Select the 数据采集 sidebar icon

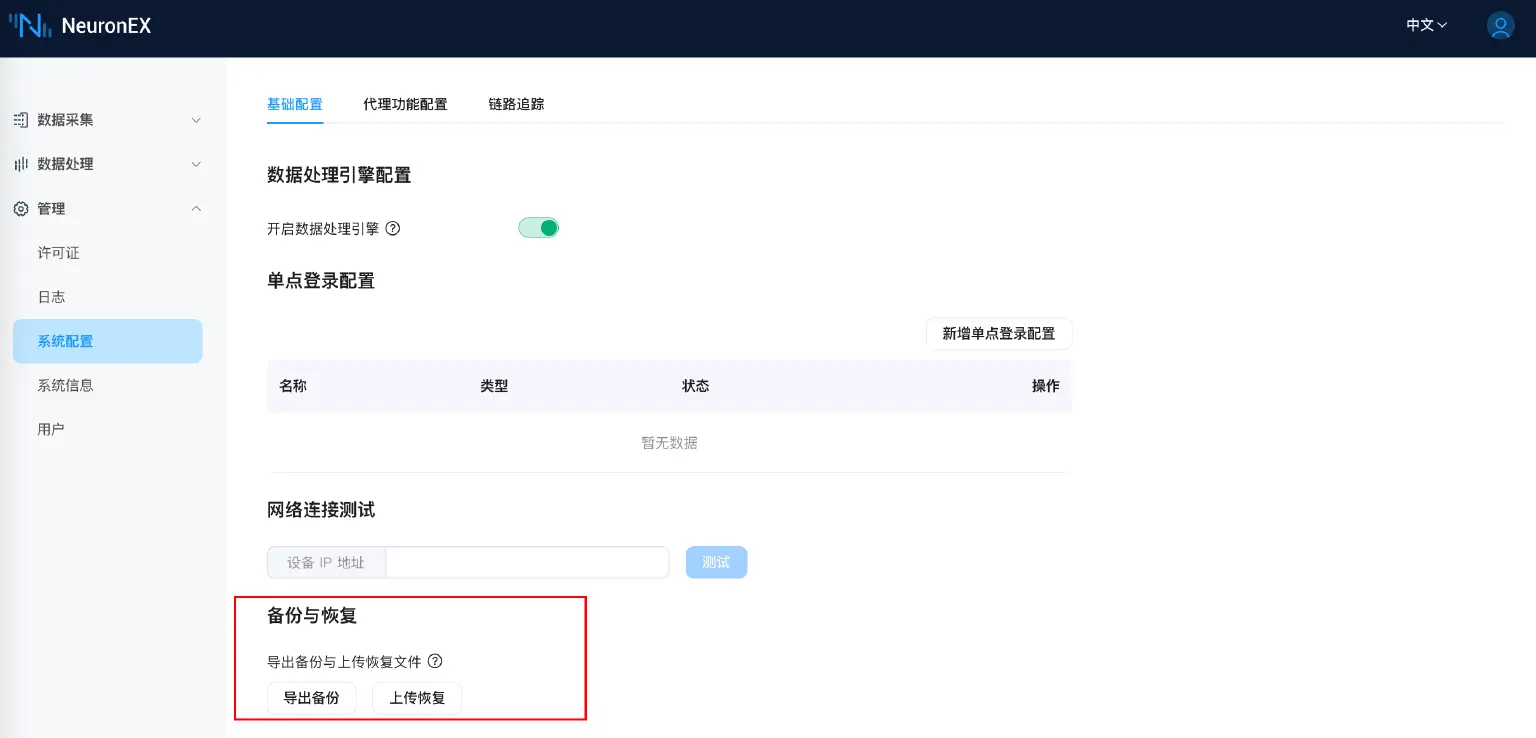[x=20, y=120]
